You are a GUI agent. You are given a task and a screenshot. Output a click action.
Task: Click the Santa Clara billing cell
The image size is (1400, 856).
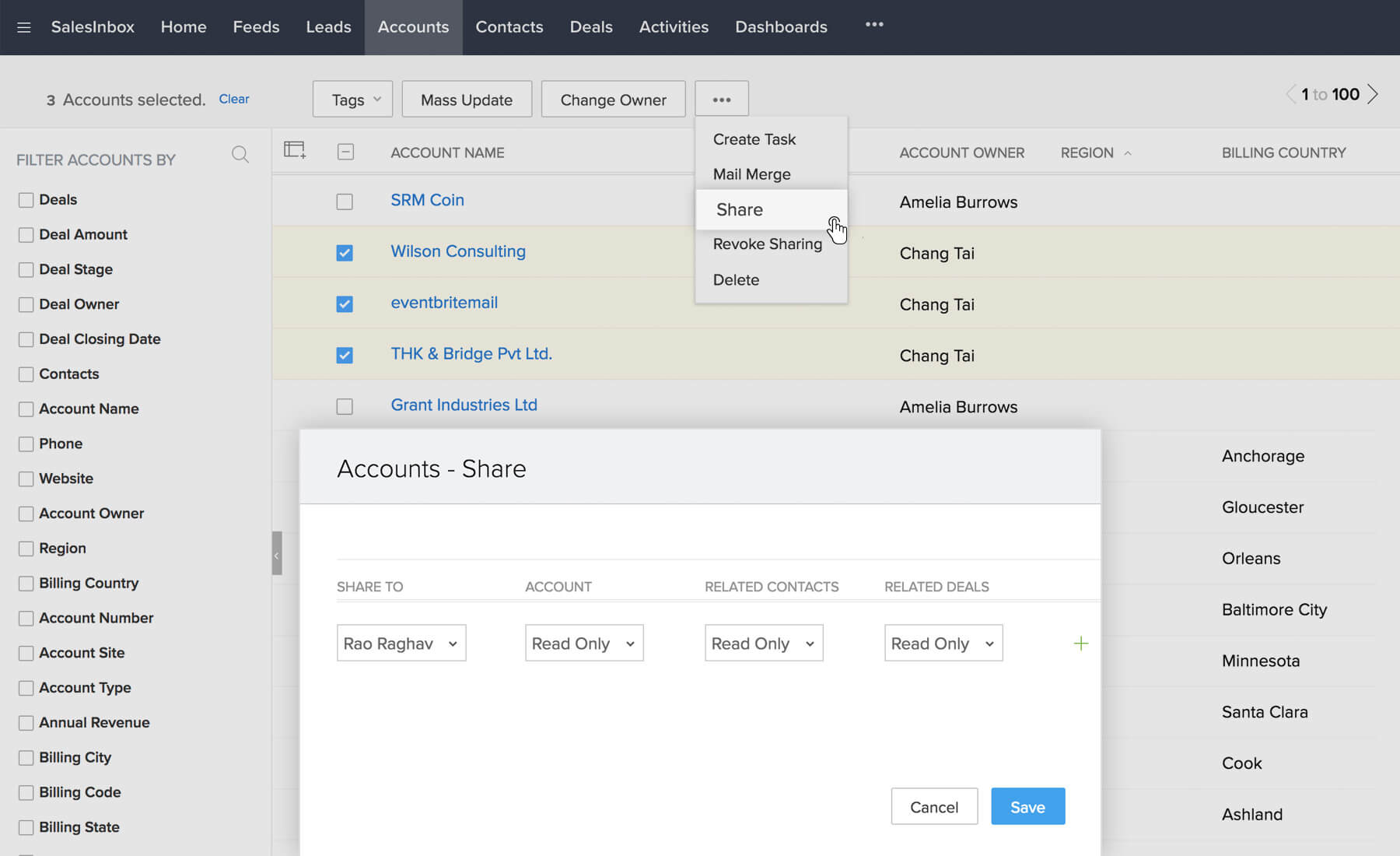coord(1265,712)
